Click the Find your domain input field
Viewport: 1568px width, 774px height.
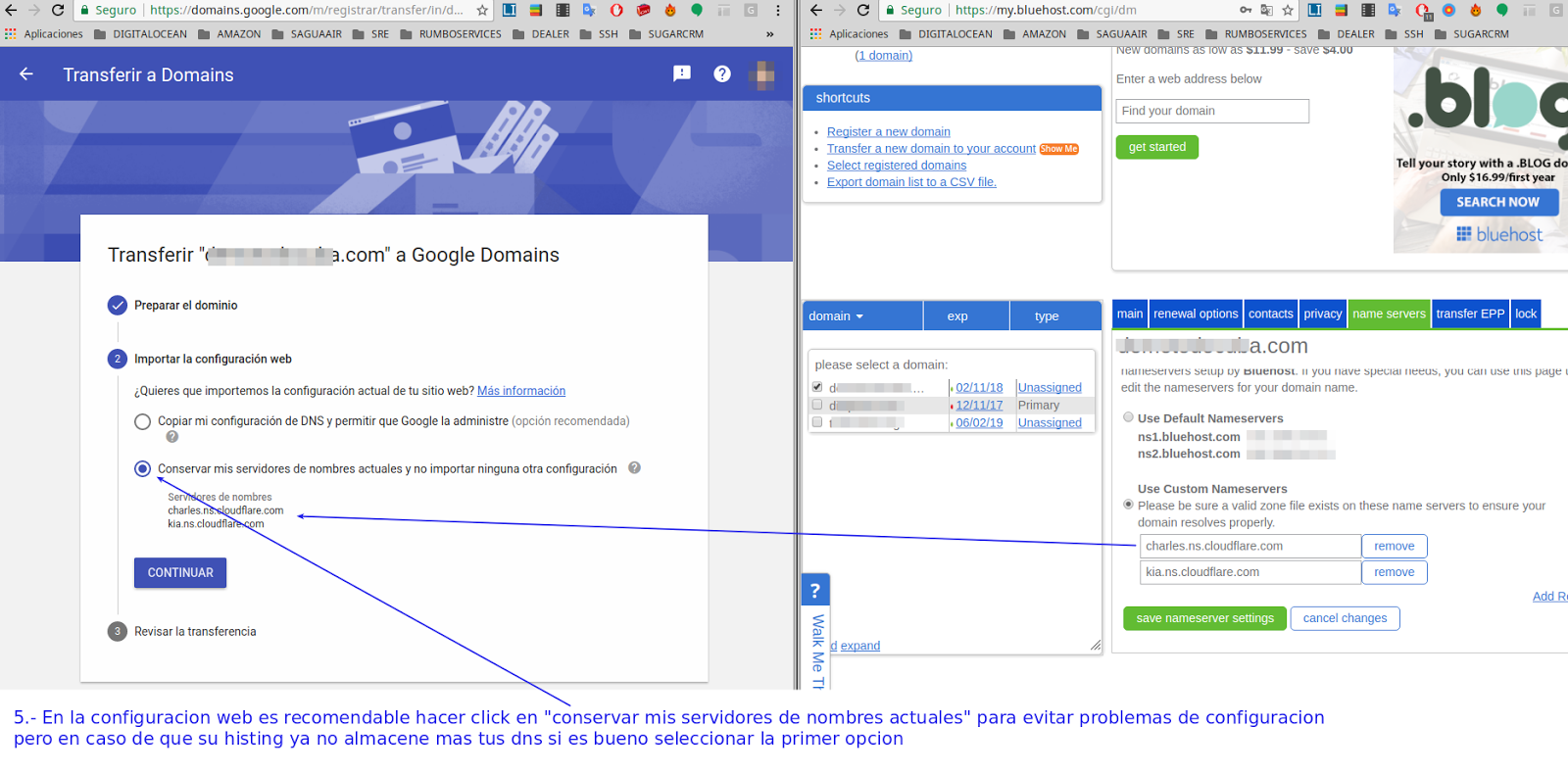[x=1212, y=111]
